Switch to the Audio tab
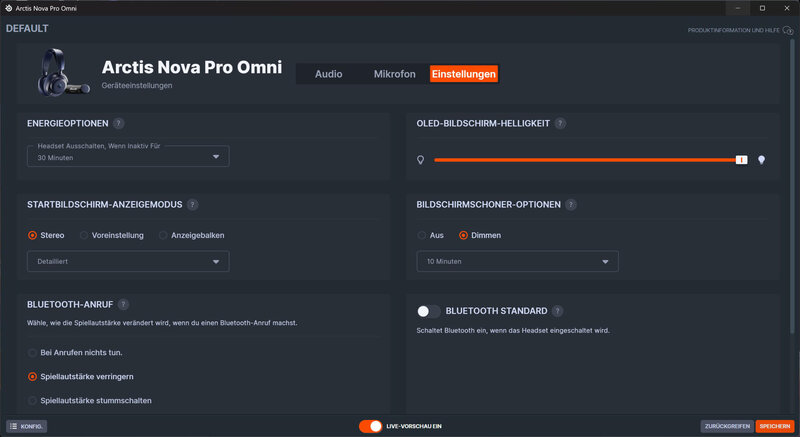This screenshot has width=800, height=437. (329, 74)
